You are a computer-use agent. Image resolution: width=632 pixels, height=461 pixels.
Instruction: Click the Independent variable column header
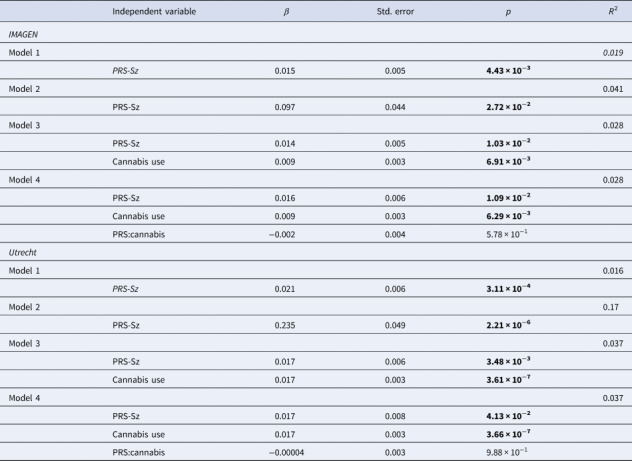coord(154,11)
